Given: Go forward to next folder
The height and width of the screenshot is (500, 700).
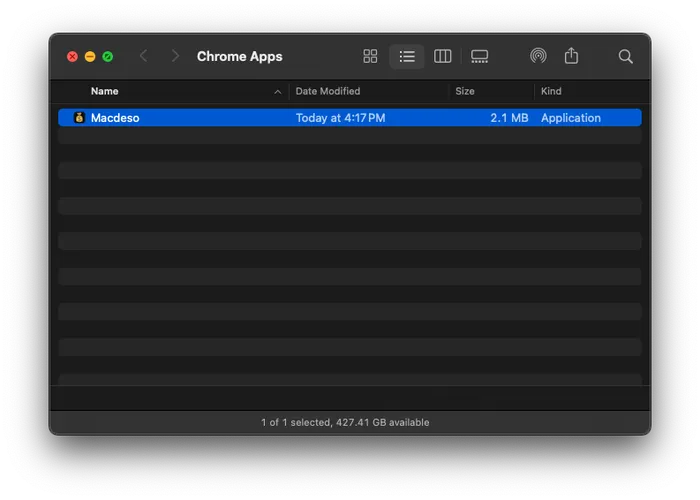Looking at the screenshot, I should tap(175, 56).
